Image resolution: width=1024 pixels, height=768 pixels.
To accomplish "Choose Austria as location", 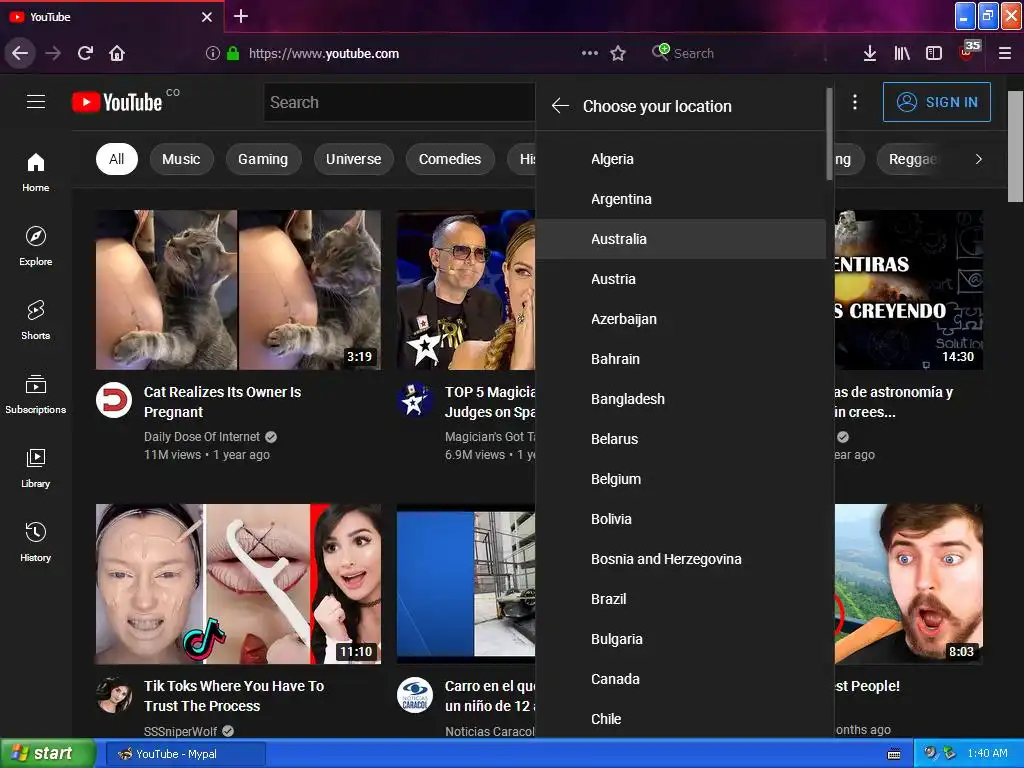I will 680,279.
